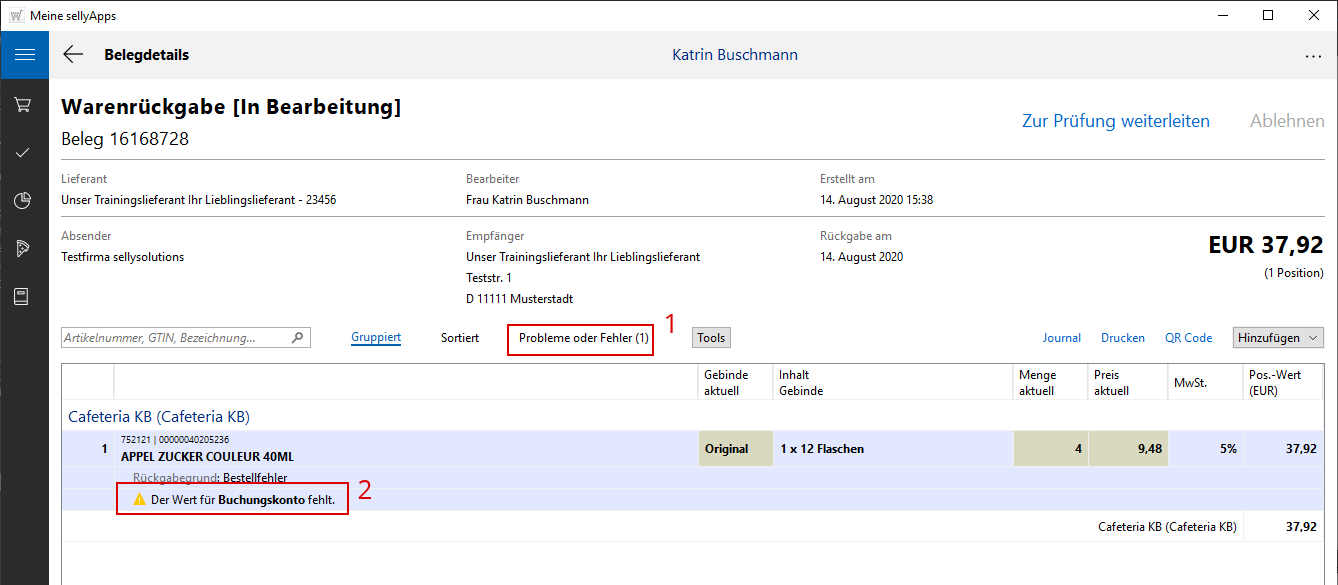The height and width of the screenshot is (585, 1338).
Task: Open the shopping cart sidebar icon
Action: pos(23,105)
